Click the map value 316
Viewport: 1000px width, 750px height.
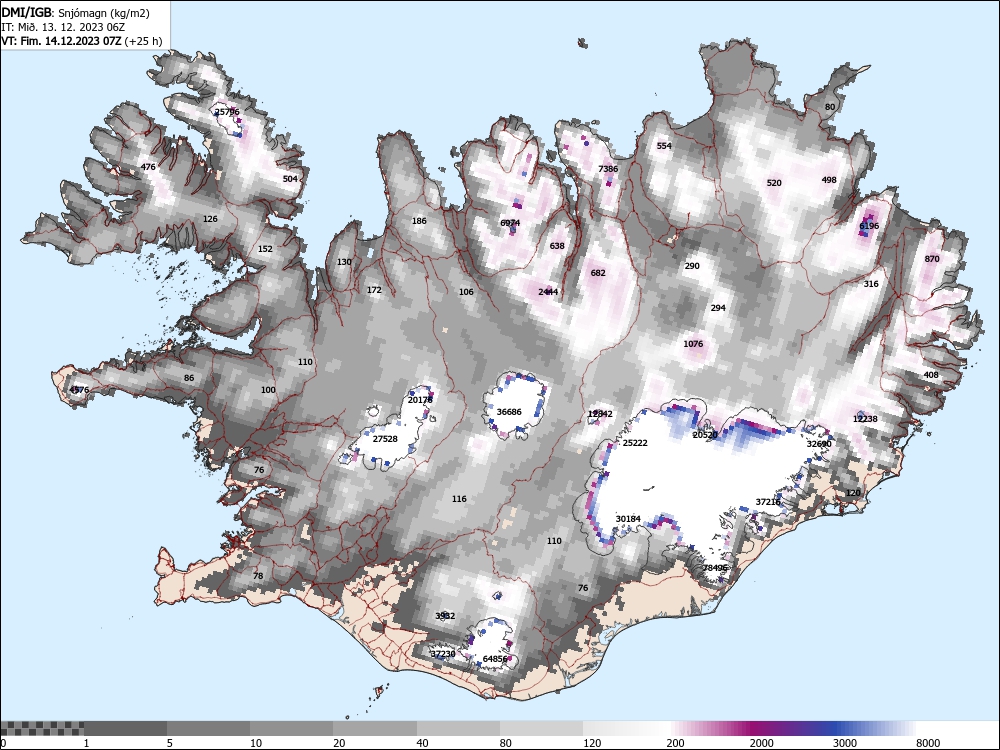[x=871, y=284]
